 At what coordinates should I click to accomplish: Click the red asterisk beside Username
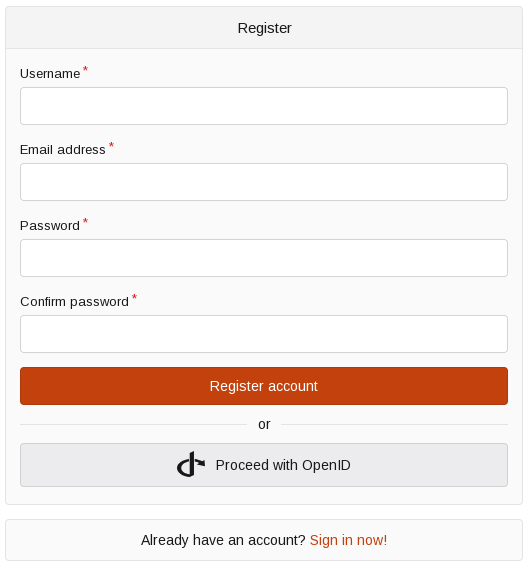(85, 69)
